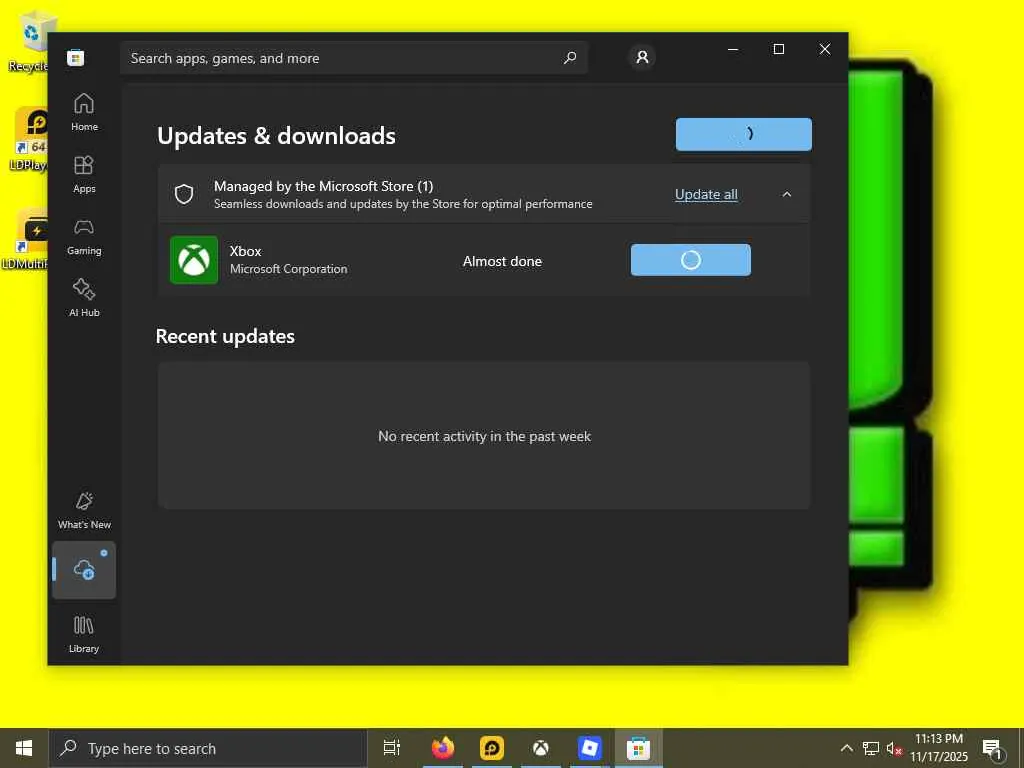Open the Xbox app from the taskbar
Viewport: 1024px width, 768px height.
click(x=541, y=748)
